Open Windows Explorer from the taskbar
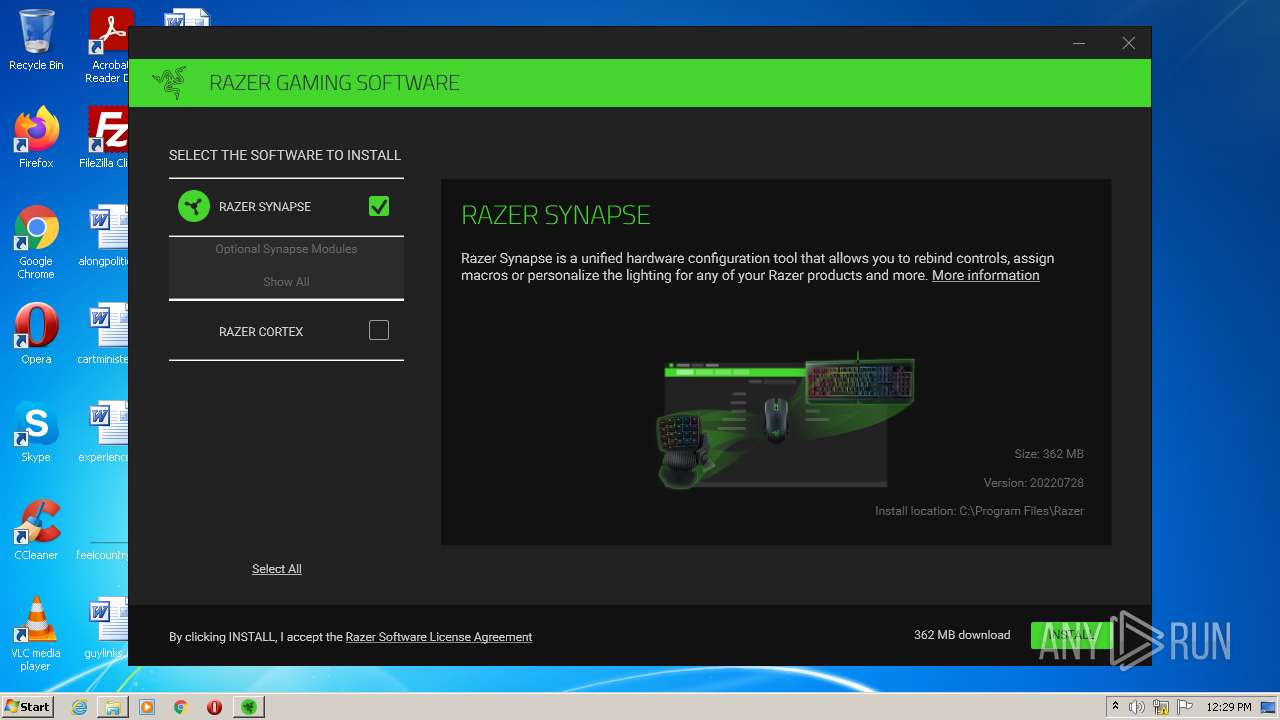Viewport: 1280px width, 720px height. tap(113, 707)
